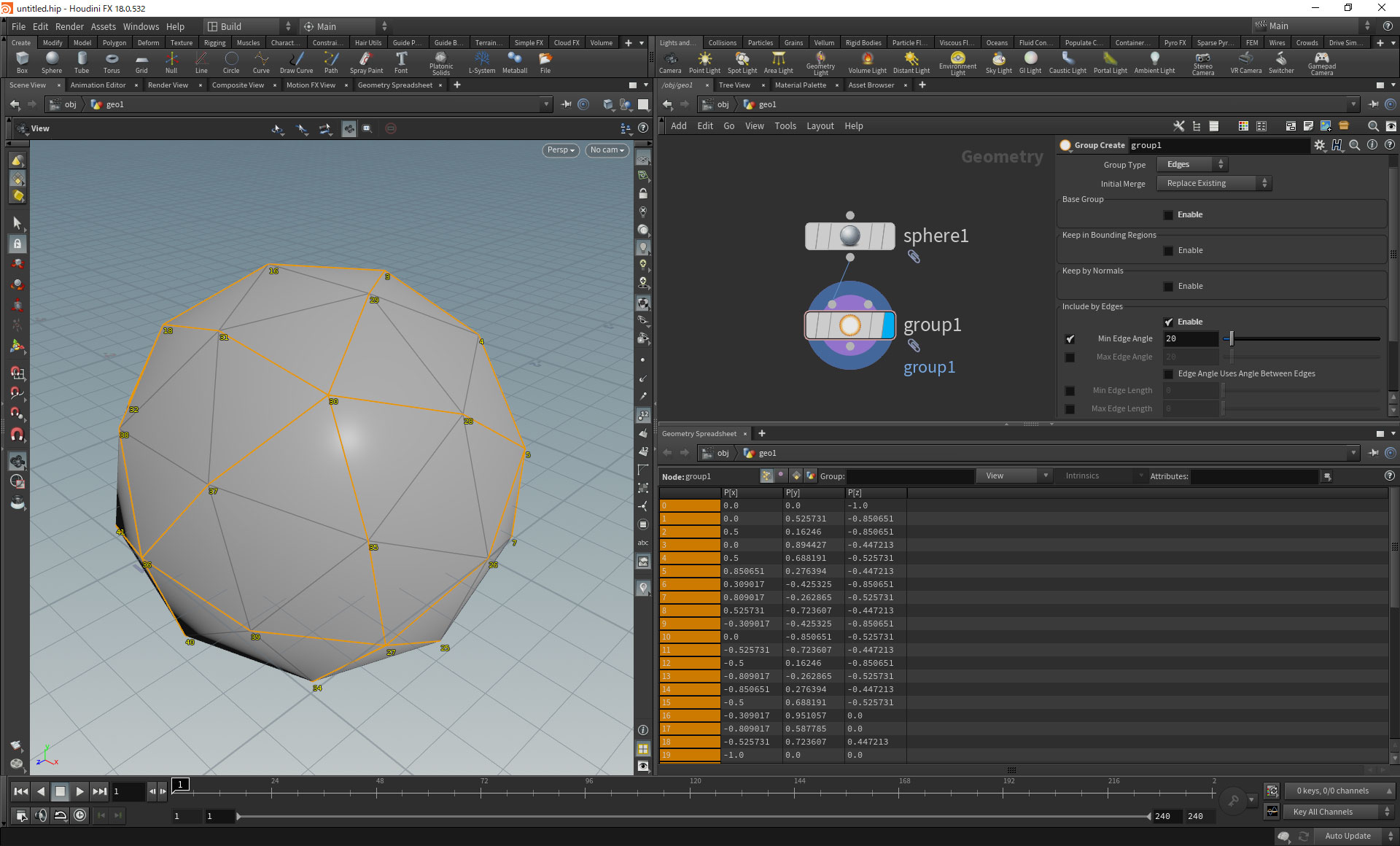Toggle the Min Edge Length checkbox
This screenshot has width=1400, height=846.
(1070, 391)
